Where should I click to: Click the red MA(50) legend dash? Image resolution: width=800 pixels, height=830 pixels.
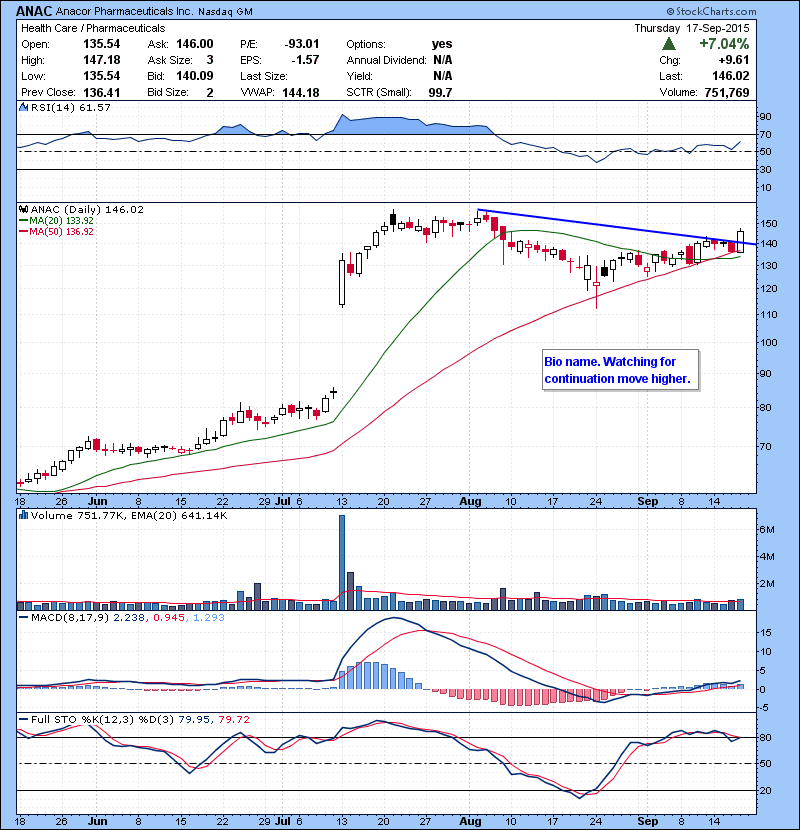[23, 231]
